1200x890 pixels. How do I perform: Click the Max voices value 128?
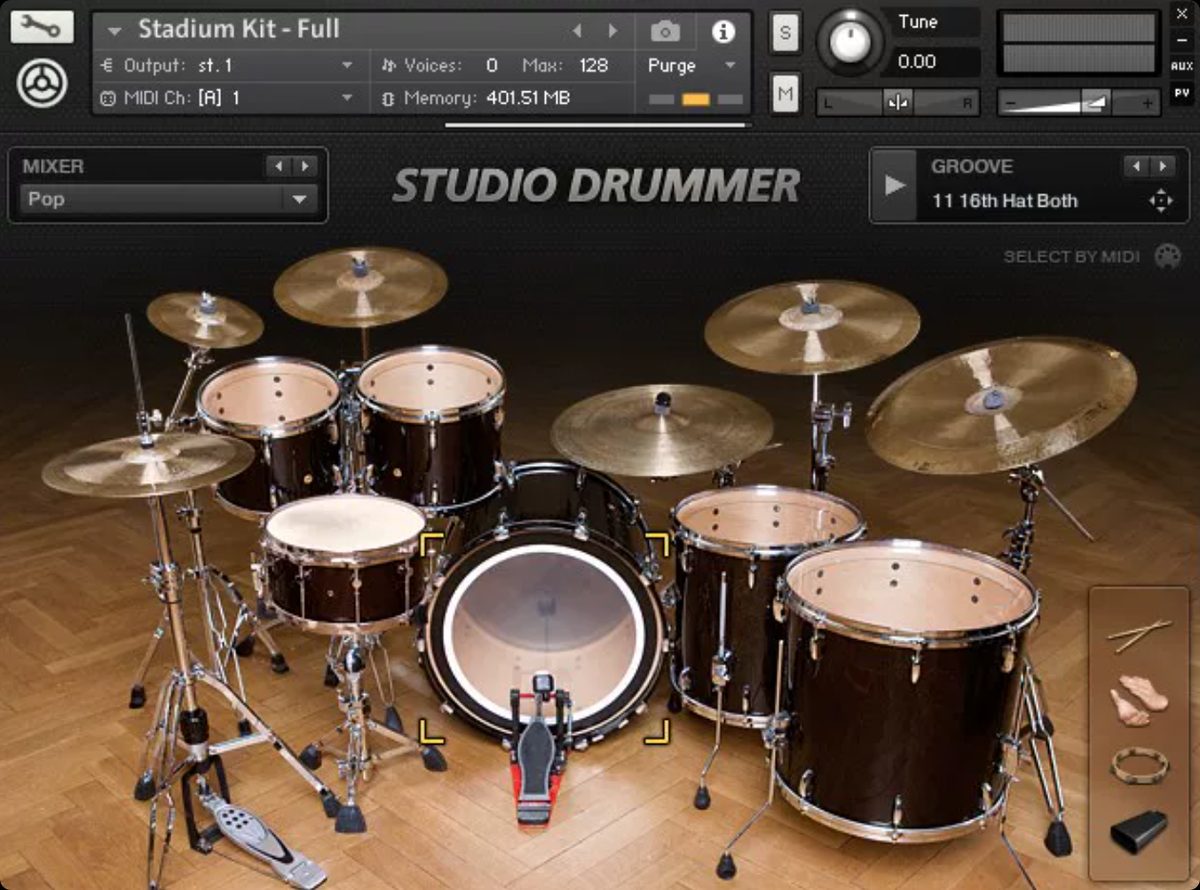pos(593,65)
